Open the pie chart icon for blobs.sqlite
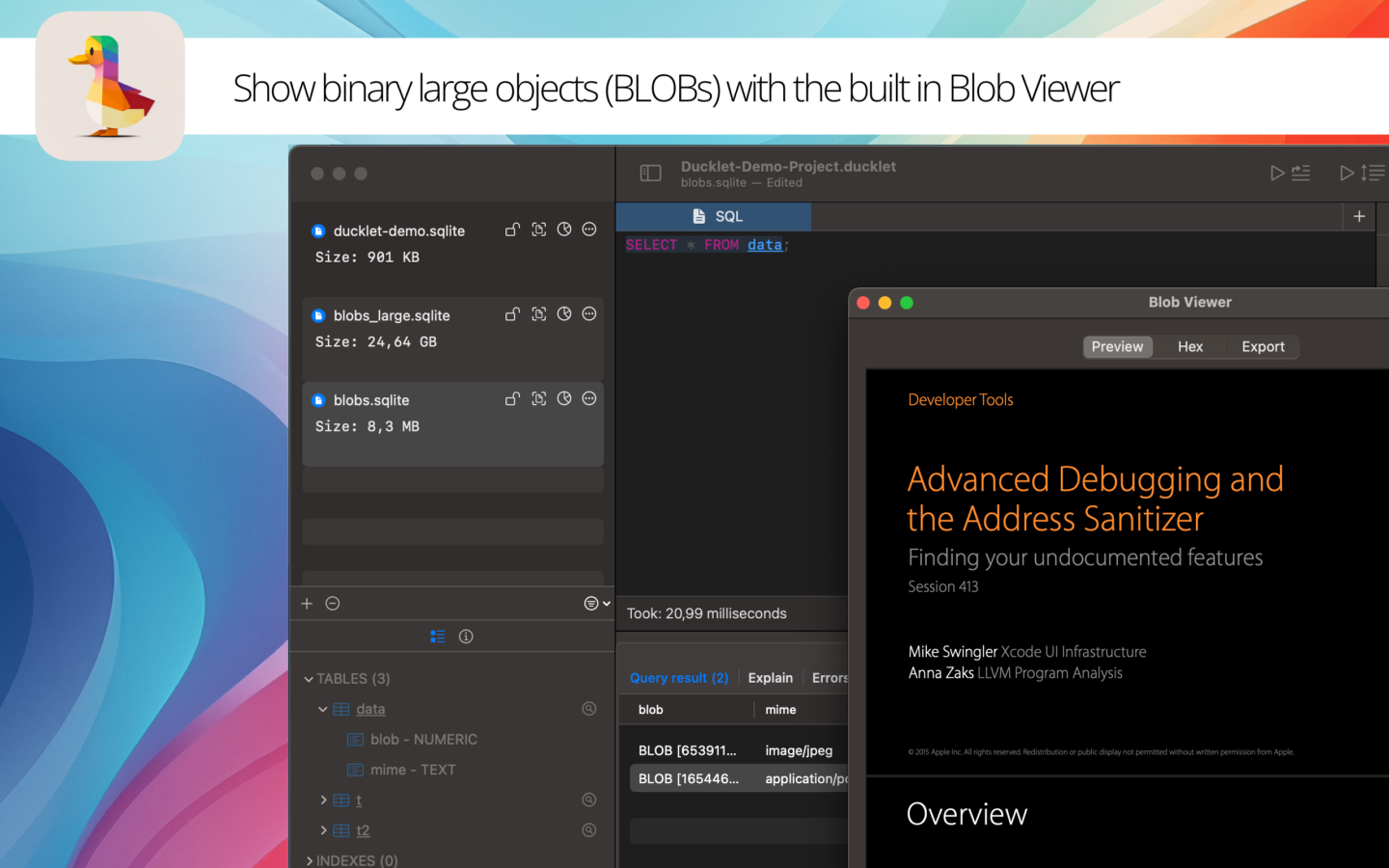The height and width of the screenshot is (868, 1389). tap(564, 398)
